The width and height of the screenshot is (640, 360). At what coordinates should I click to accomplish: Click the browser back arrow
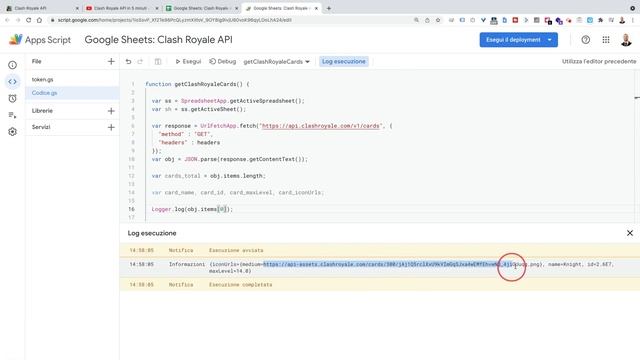coord(7,20)
